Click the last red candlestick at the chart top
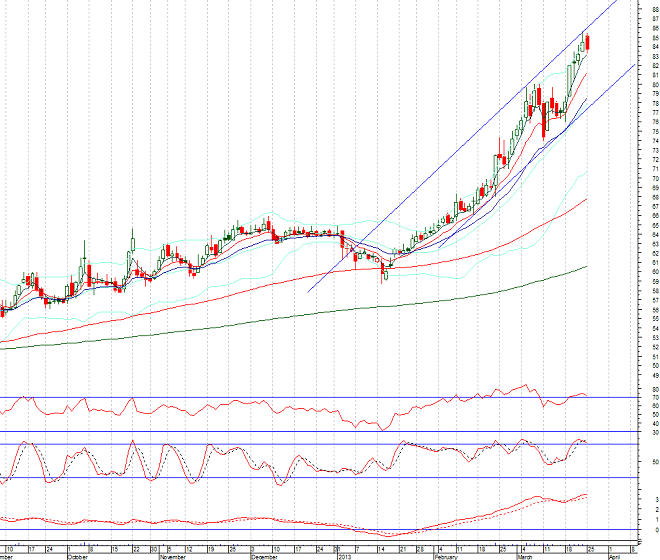 [x=588, y=41]
